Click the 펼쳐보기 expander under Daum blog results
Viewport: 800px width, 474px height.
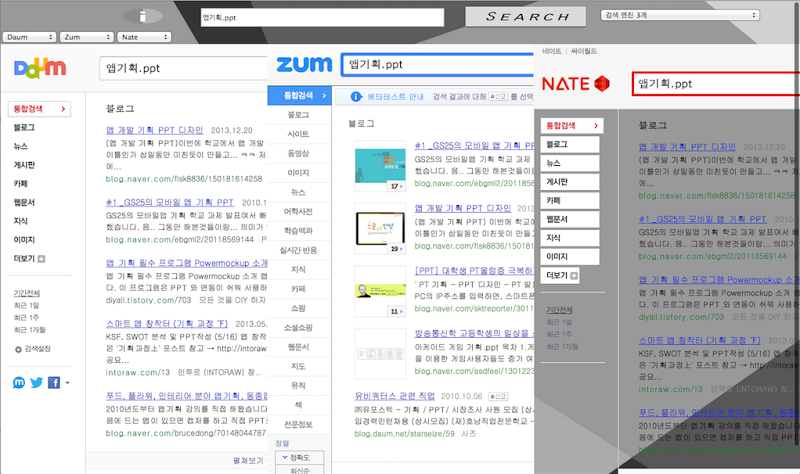(249, 460)
